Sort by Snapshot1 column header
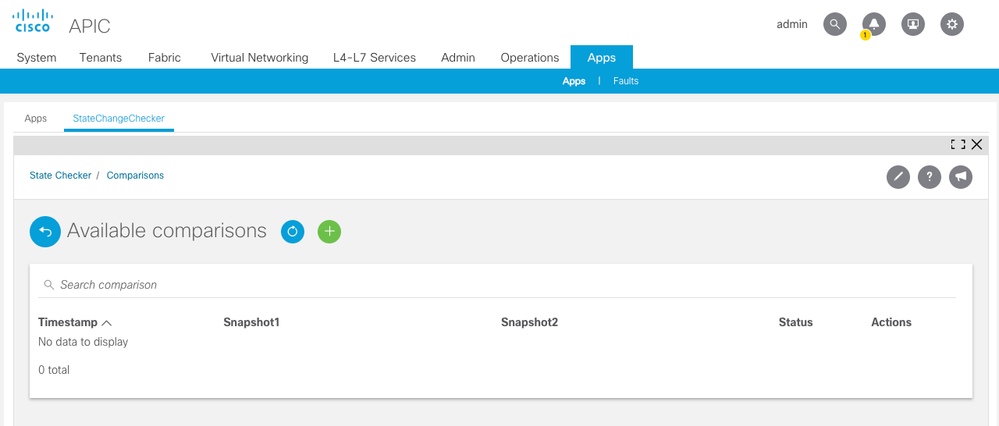This screenshot has height=426, width=999. pos(252,322)
